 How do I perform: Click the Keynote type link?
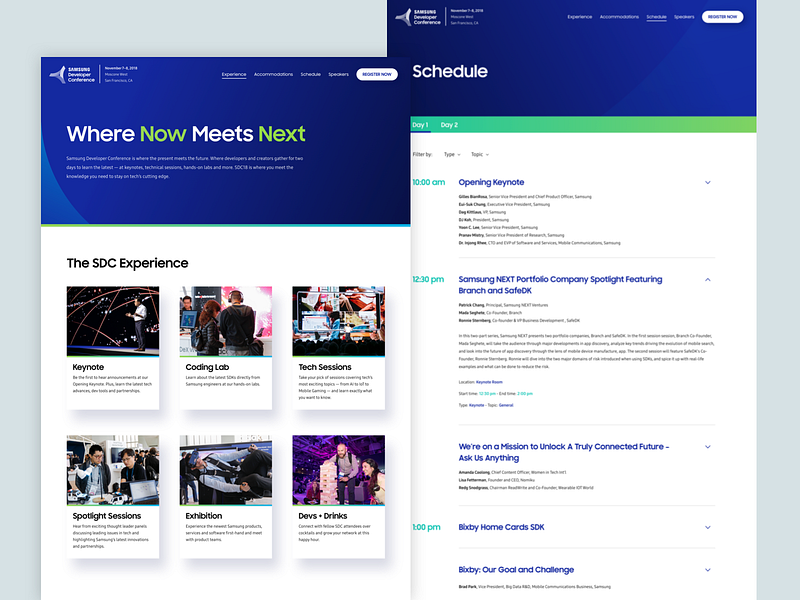477,405
